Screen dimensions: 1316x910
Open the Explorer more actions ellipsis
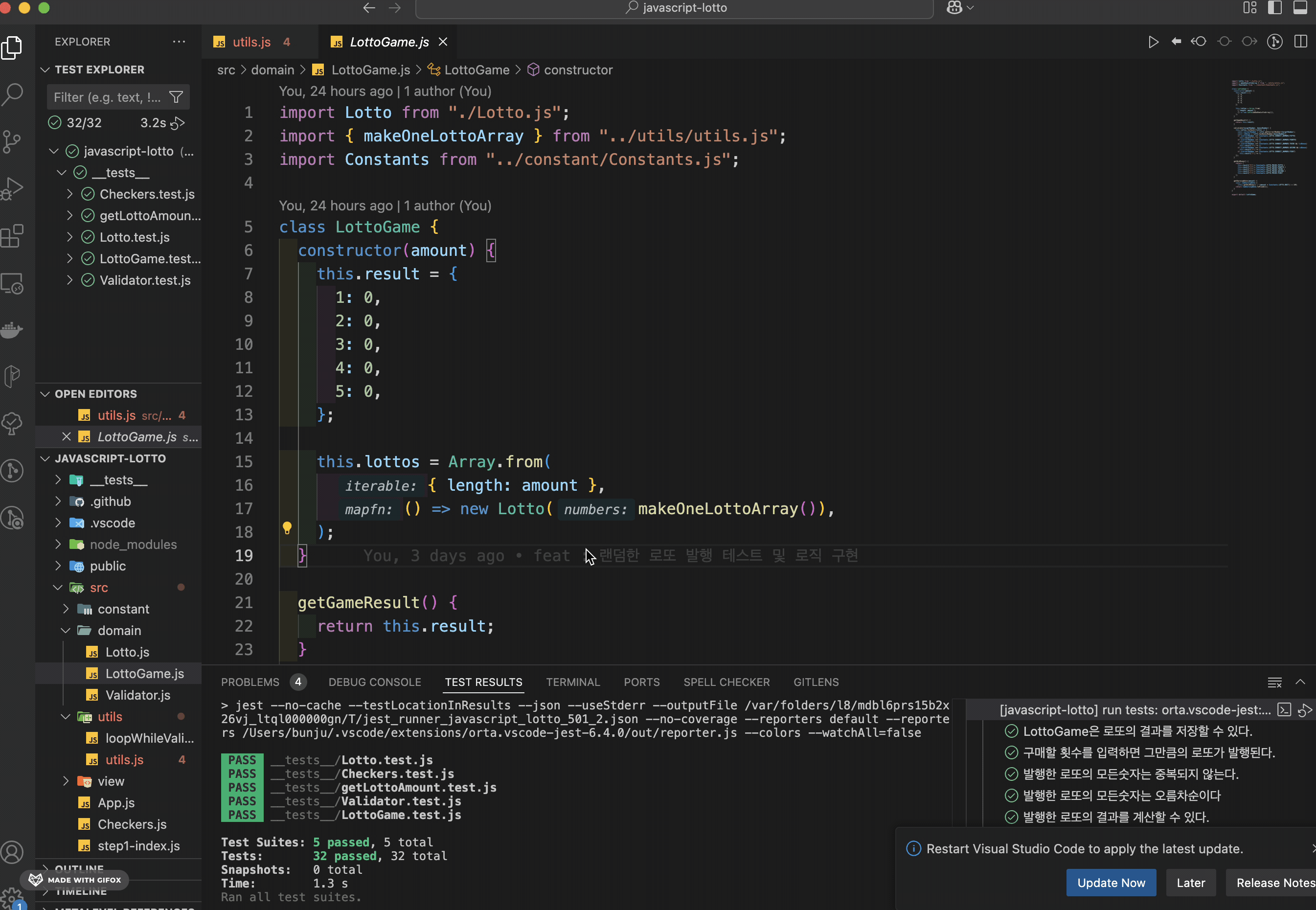pos(179,42)
